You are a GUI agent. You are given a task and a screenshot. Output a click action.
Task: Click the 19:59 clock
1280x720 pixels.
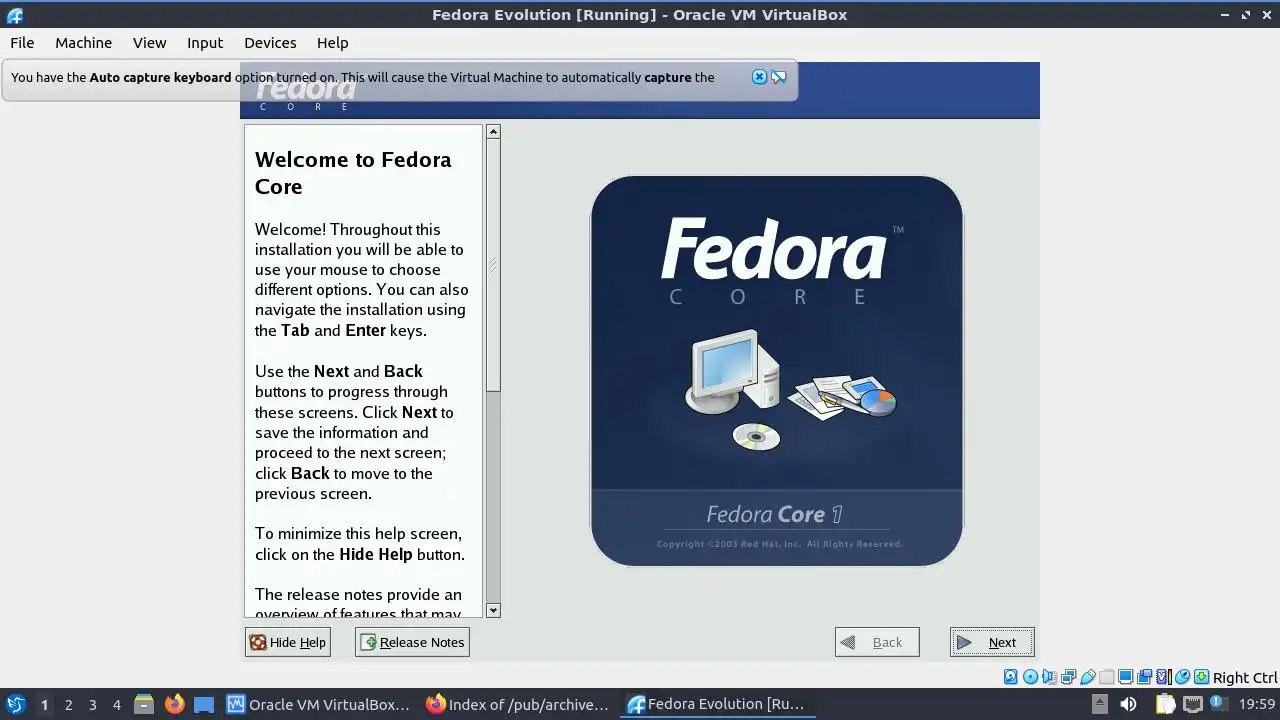[x=1256, y=704]
